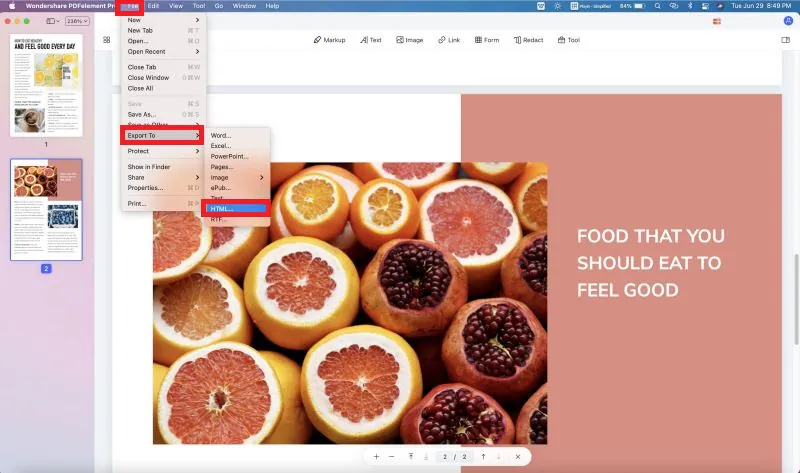Open the Help menu

click(x=272, y=6)
